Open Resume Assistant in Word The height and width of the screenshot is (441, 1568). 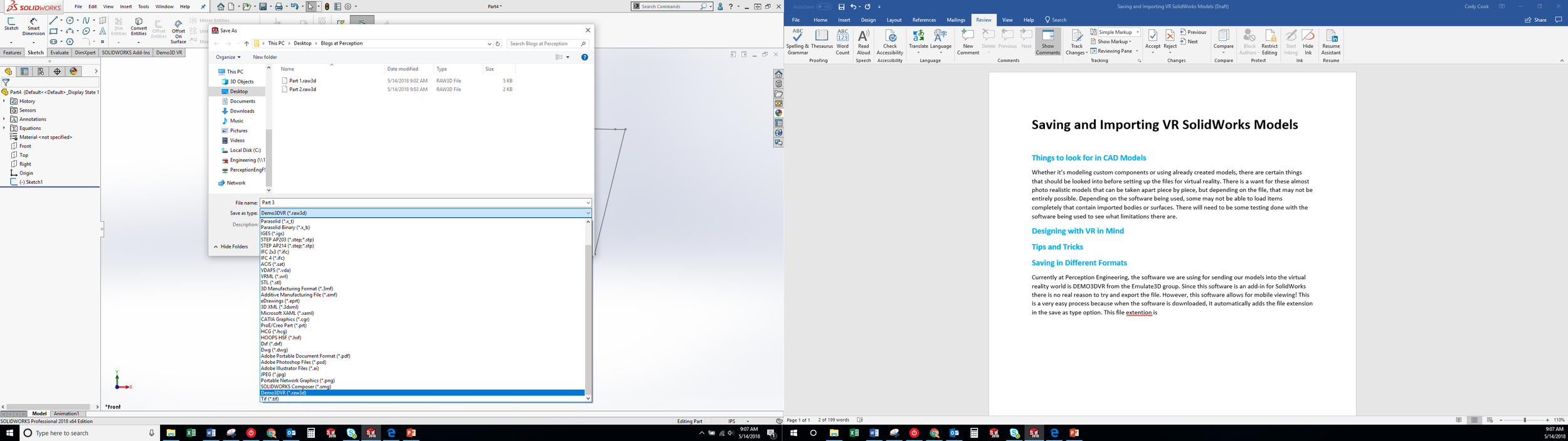pyautogui.click(x=1330, y=41)
